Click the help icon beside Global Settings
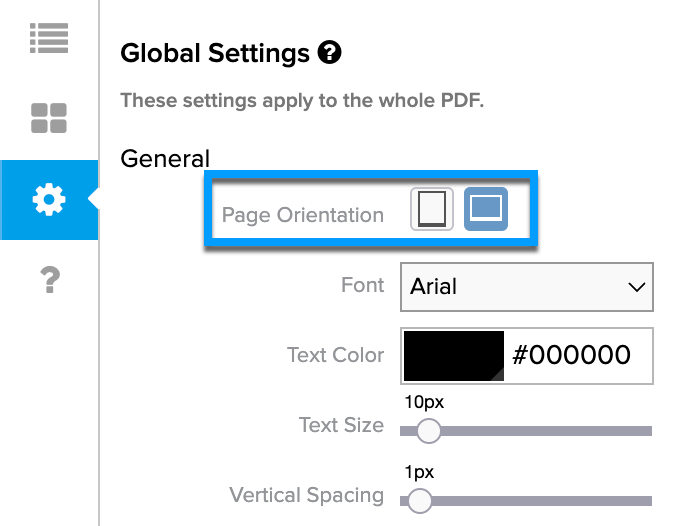 coord(329,52)
